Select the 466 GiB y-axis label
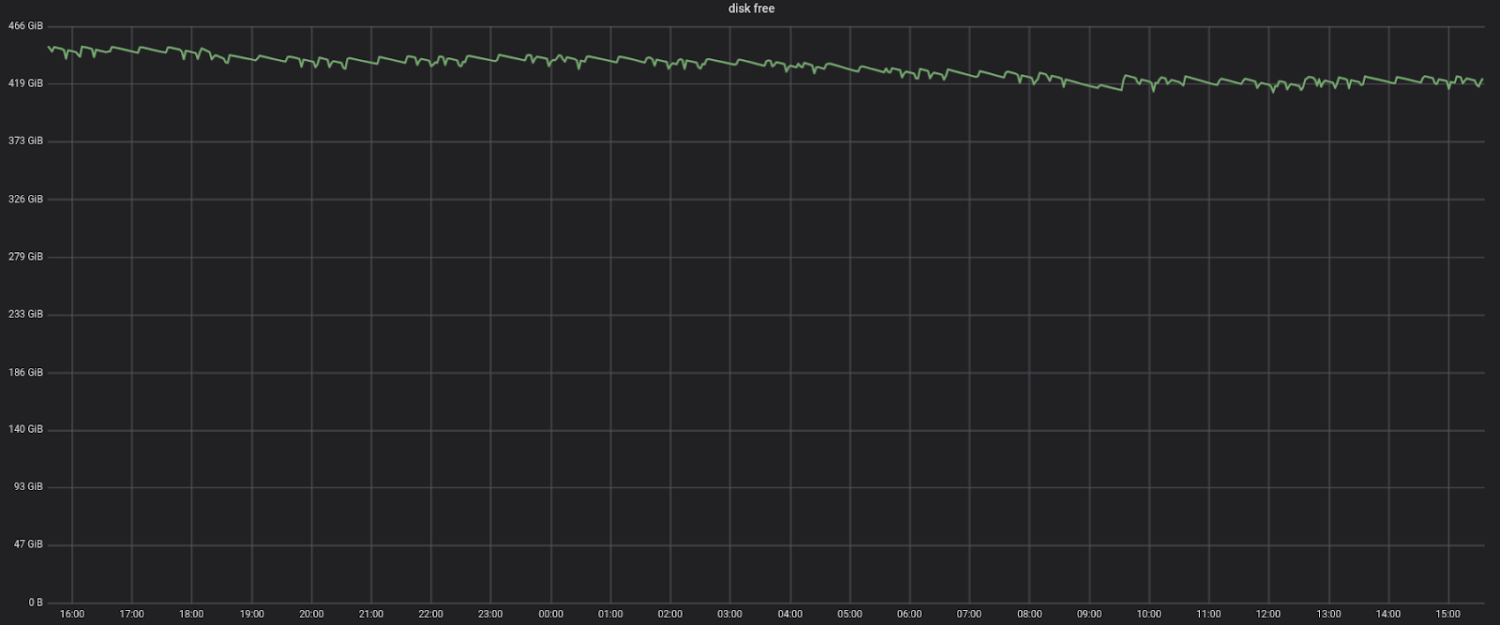This screenshot has width=1500, height=625. pyautogui.click(x=27, y=26)
